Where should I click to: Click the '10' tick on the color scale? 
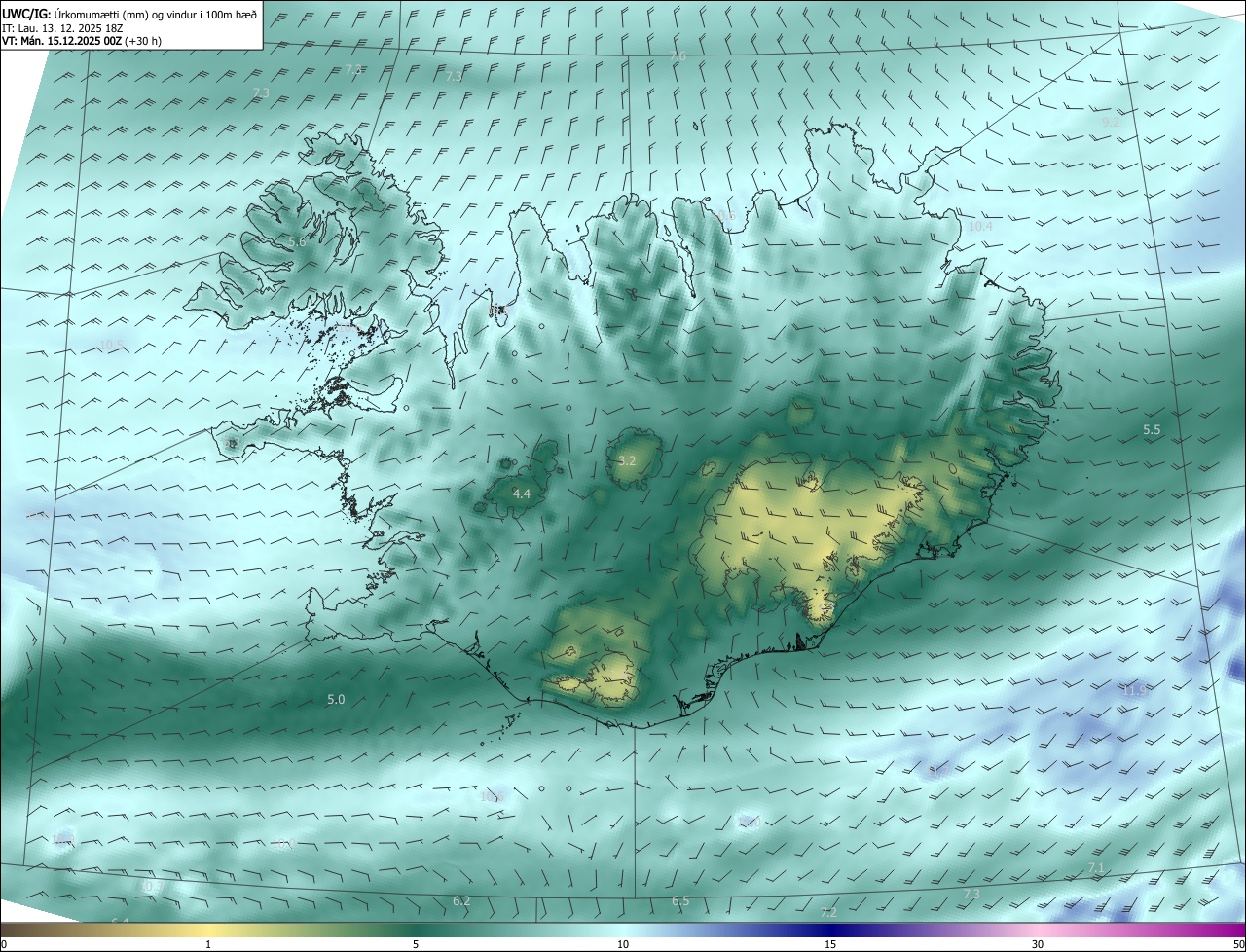pyautogui.click(x=623, y=945)
